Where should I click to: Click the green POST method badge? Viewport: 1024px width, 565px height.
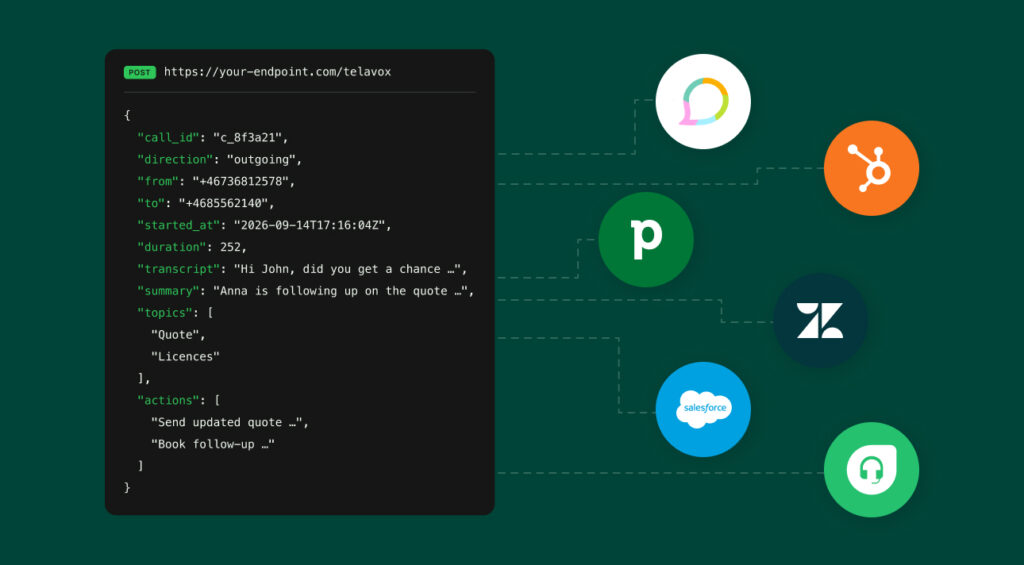pyautogui.click(x=140, y=73)
